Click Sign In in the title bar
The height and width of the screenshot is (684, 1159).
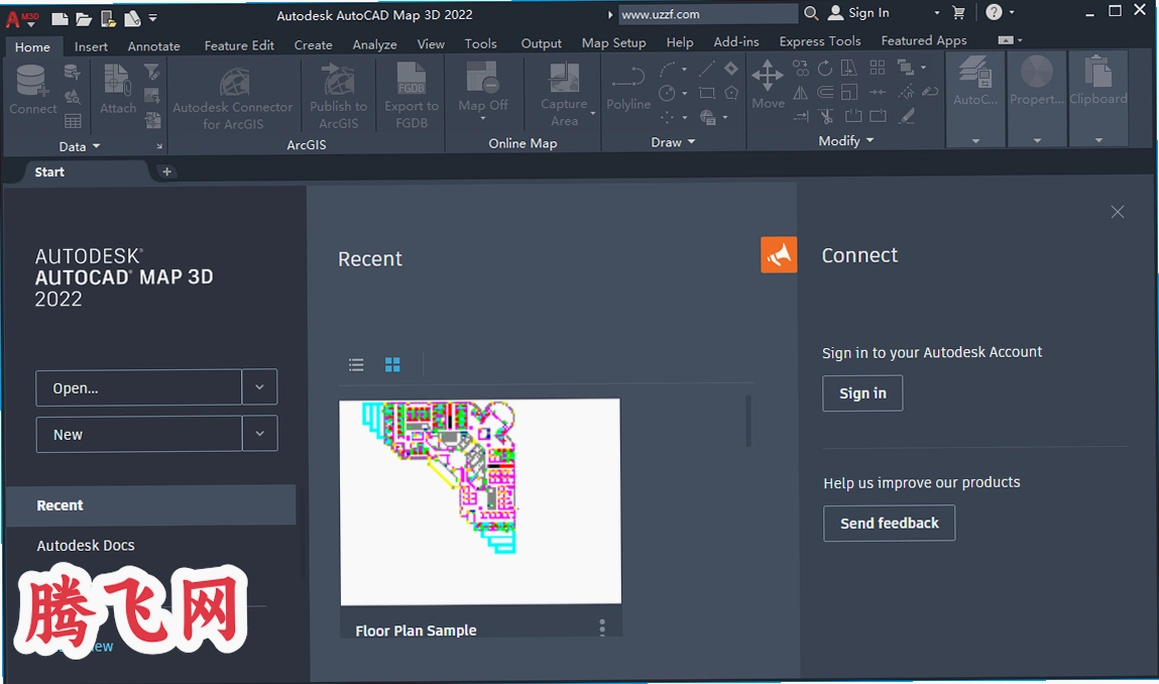click(859, 13)
